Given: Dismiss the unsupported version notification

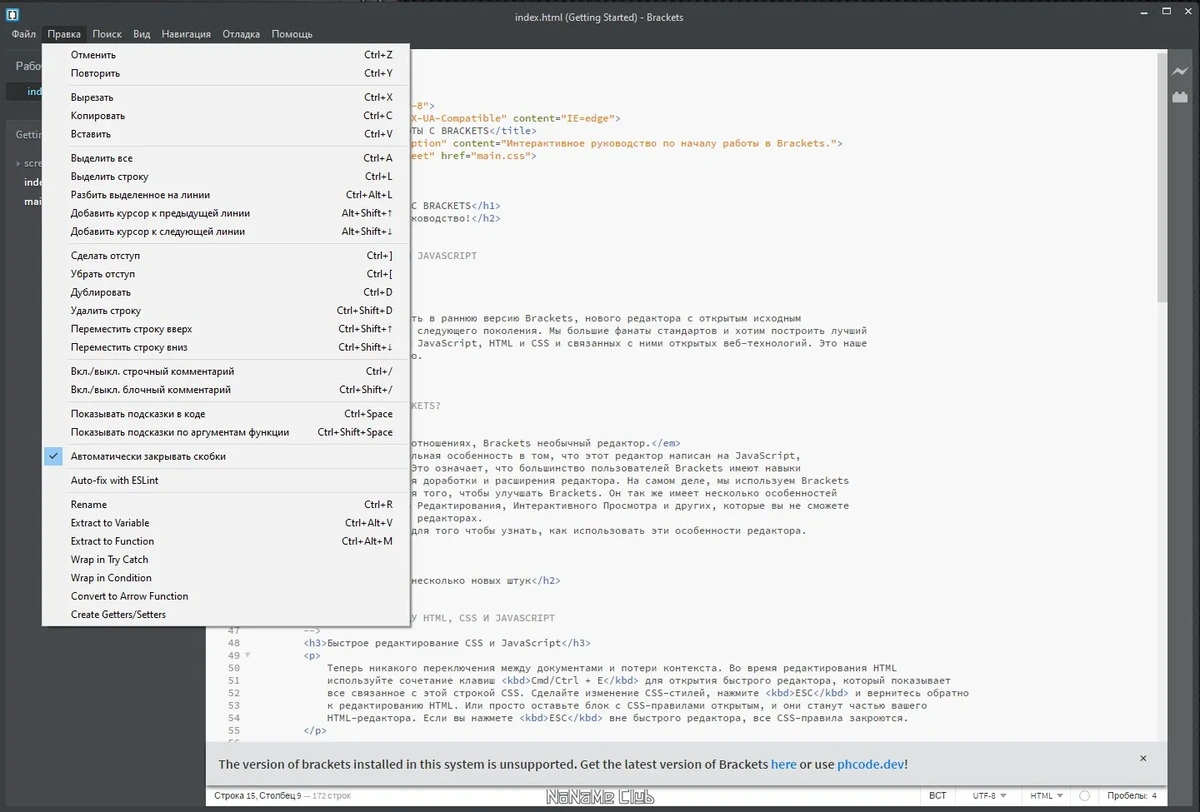Looking at the screenshot, I should (x=1143, y=758).
